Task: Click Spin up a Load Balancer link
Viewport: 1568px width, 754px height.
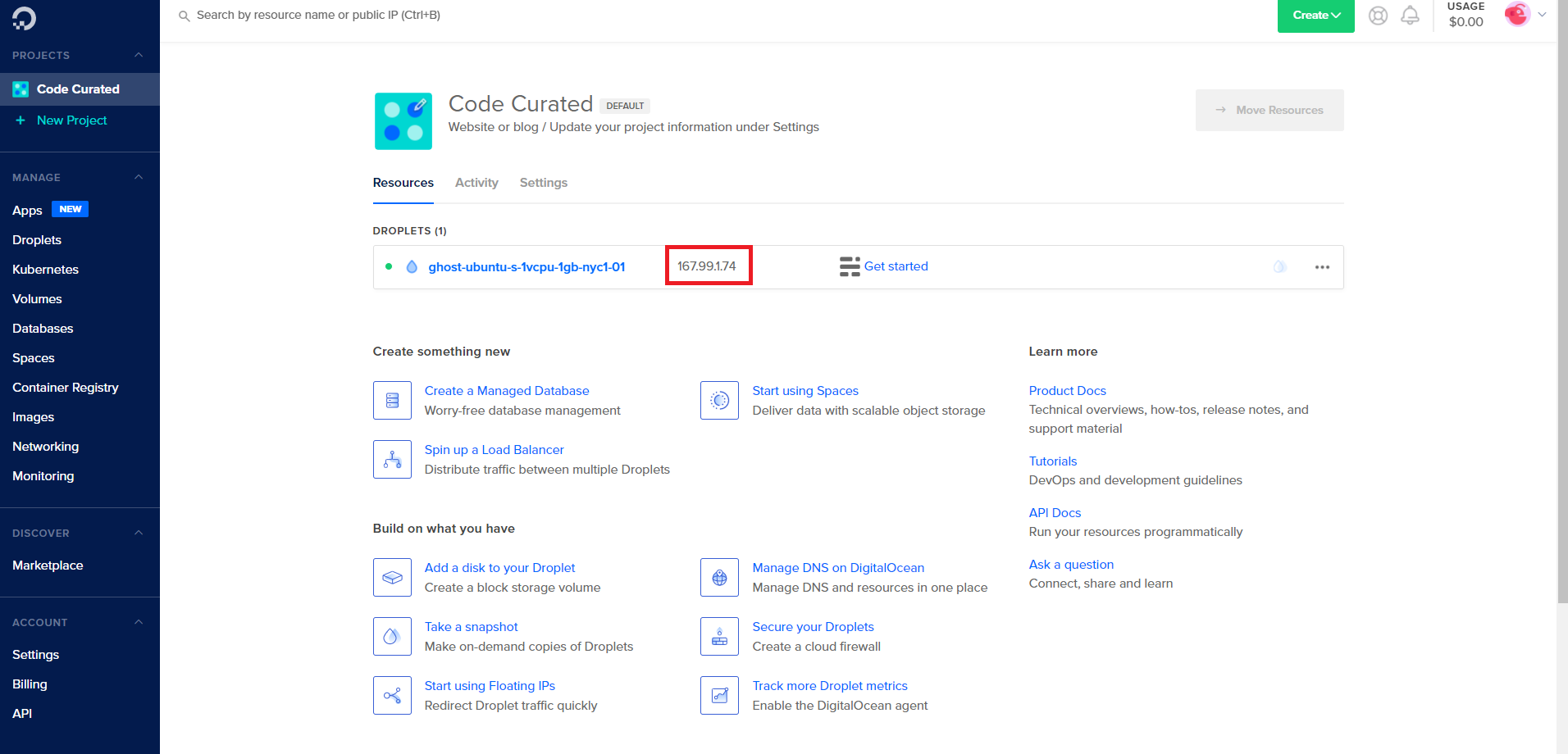Action: (x=495, y=450)
